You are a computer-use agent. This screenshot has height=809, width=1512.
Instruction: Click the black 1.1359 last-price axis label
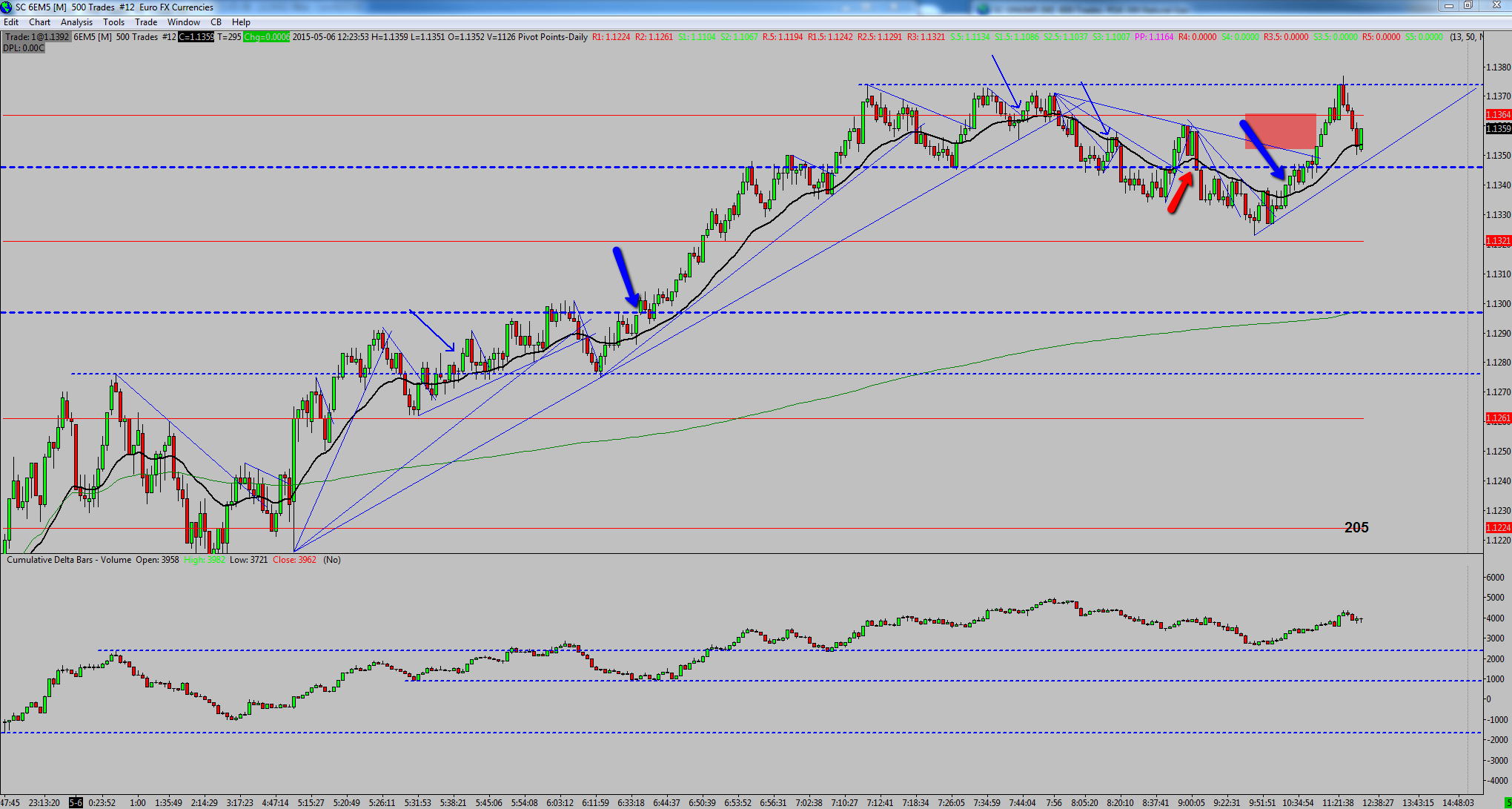point(1499,129)
